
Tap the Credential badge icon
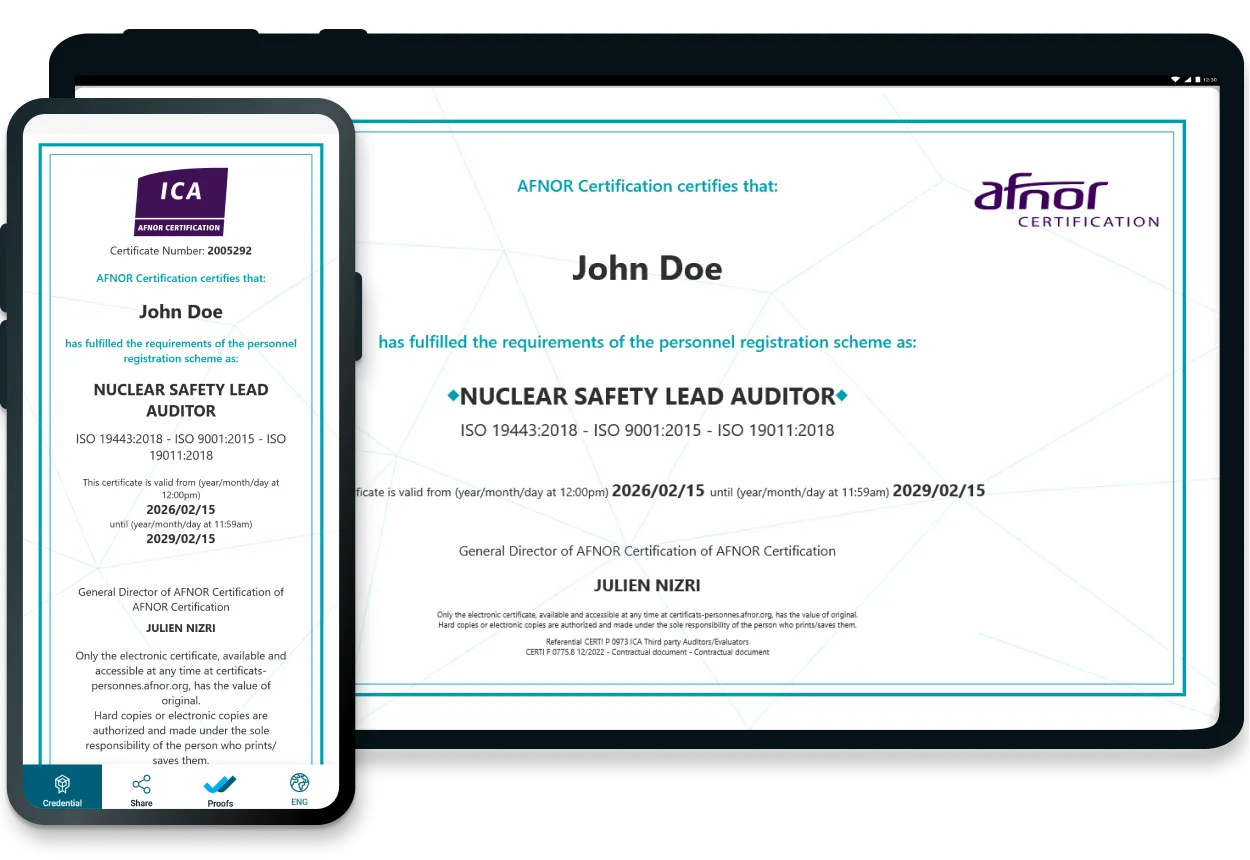point(62,783)
